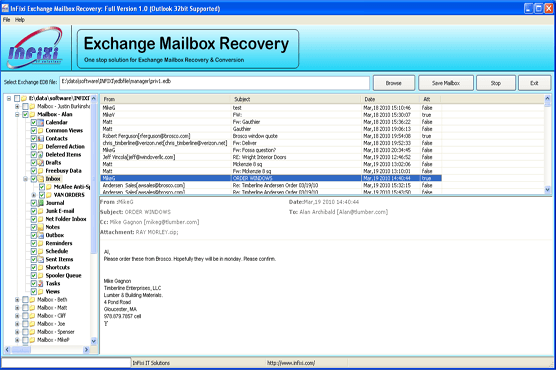Click the Inbox folder icon

[x=41, y=179]
